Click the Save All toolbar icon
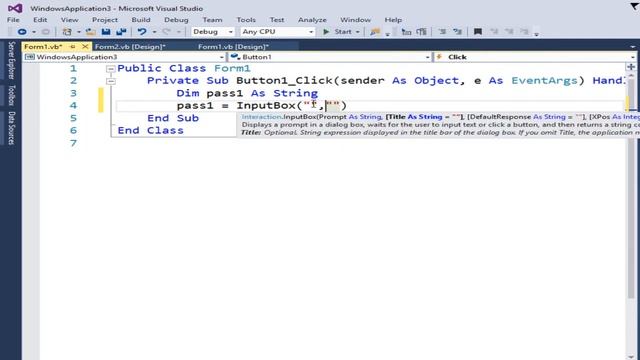The height and width of the screenshot is (360, 640). point(121,31)
